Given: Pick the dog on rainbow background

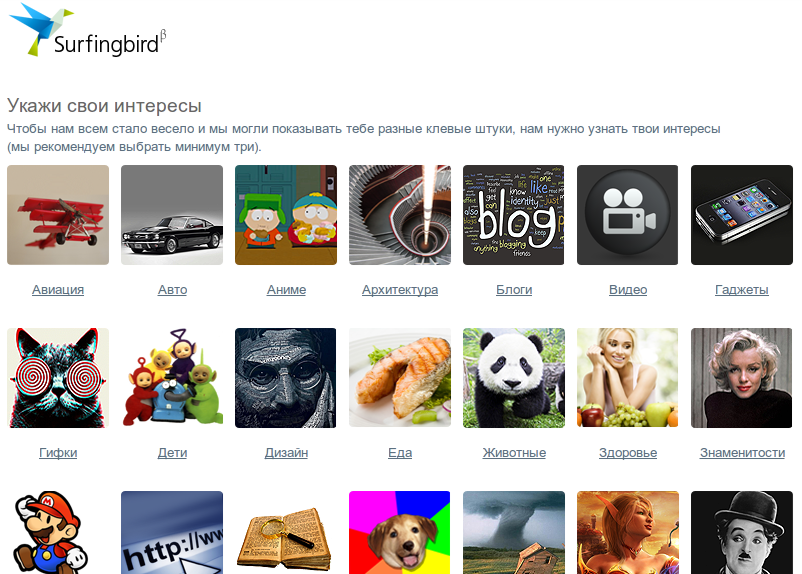Looking at the screenshot, I should [399, 533].
